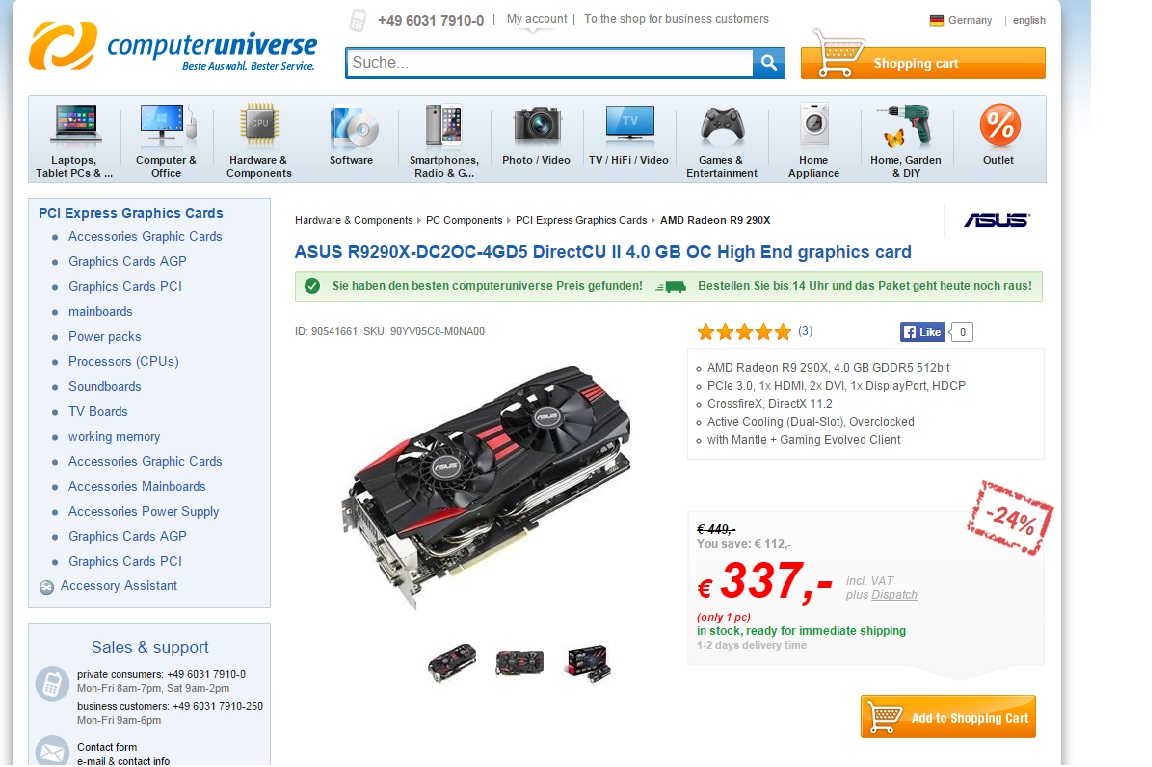
Task: Open Hardware & Components category icon
Action: 259,123
